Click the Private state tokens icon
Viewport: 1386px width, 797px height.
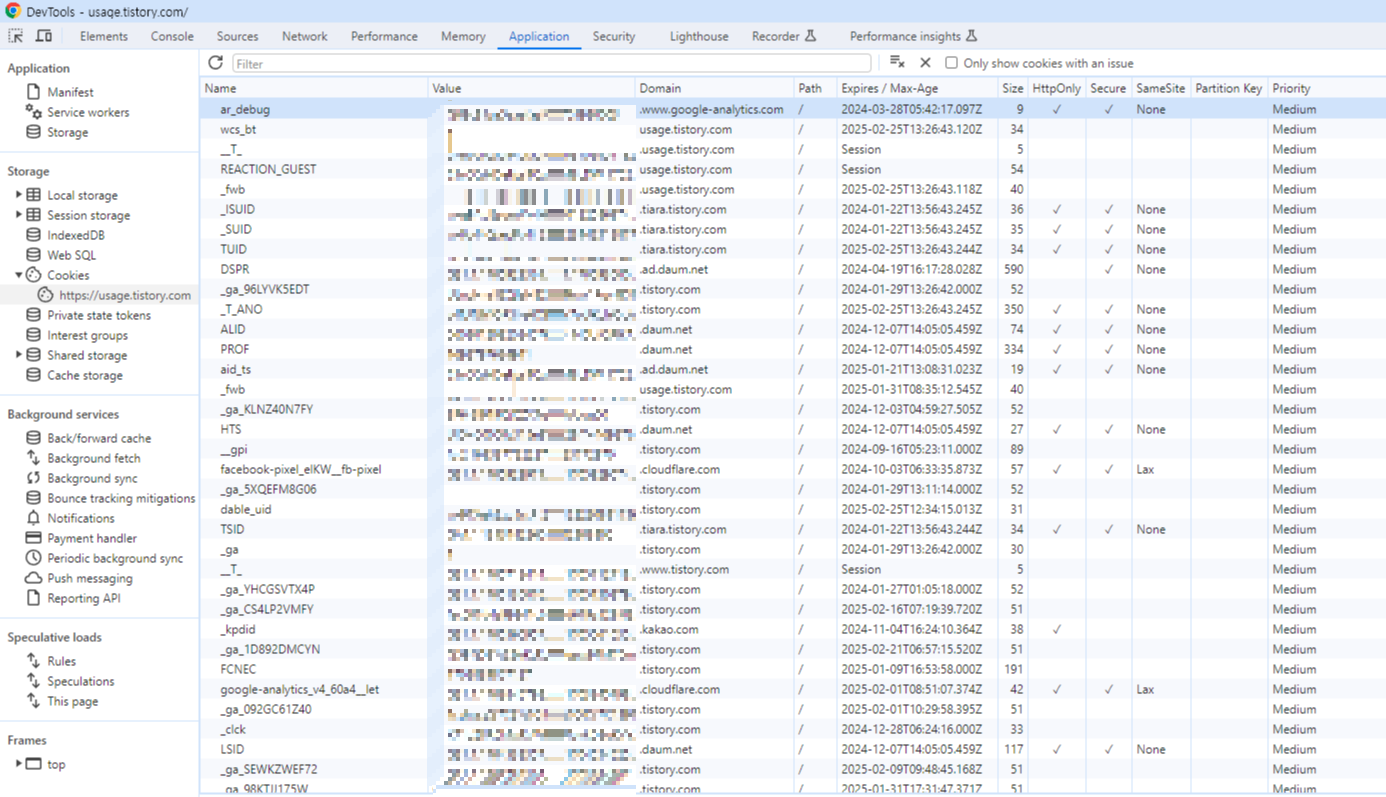pyautogui.click(x=34, y=315)
